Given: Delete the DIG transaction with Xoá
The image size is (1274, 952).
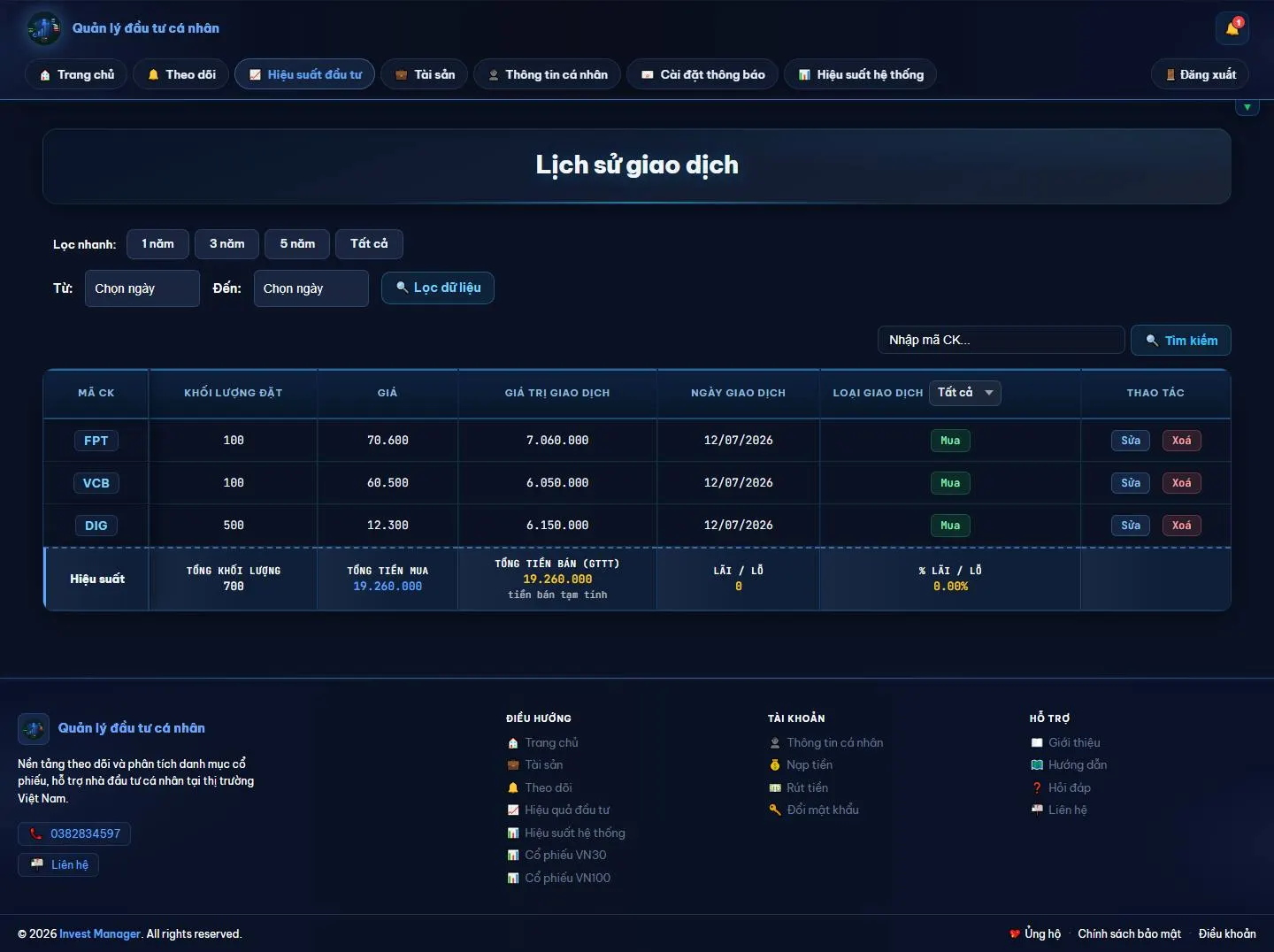Looking at the screenshot, I should 1182,526.
